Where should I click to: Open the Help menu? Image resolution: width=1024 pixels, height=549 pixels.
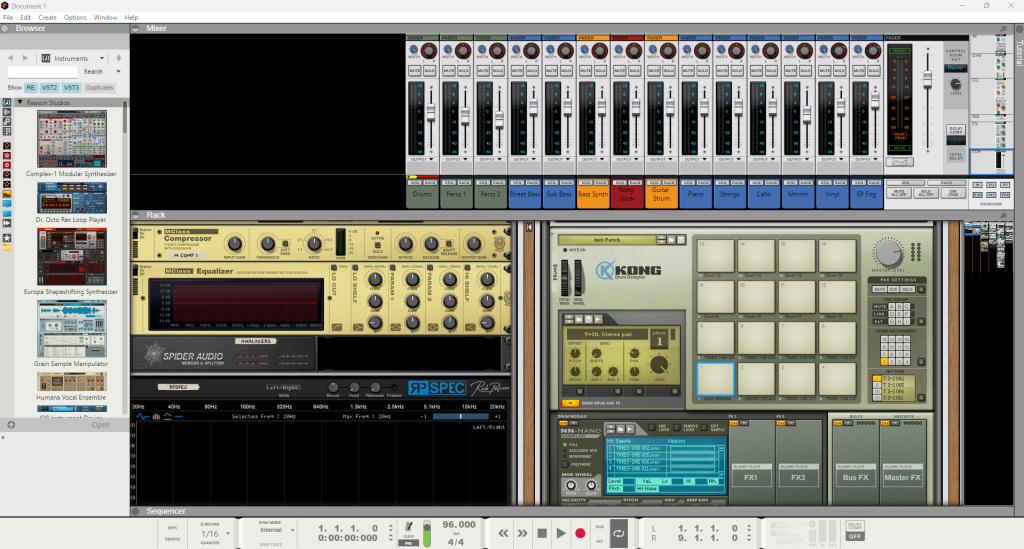click(131, 18)
